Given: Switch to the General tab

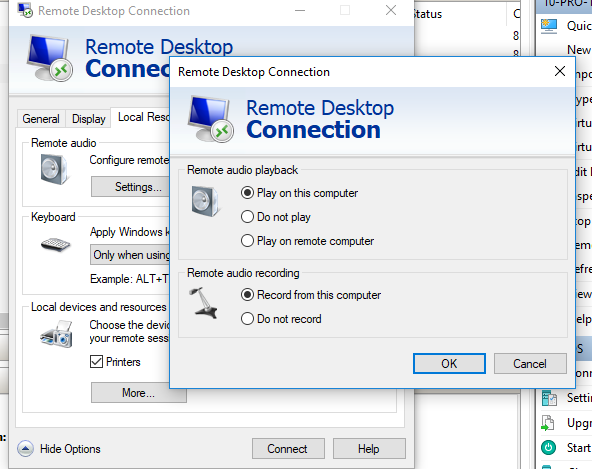Looking at the screenshot, I should tap(41, 119).
